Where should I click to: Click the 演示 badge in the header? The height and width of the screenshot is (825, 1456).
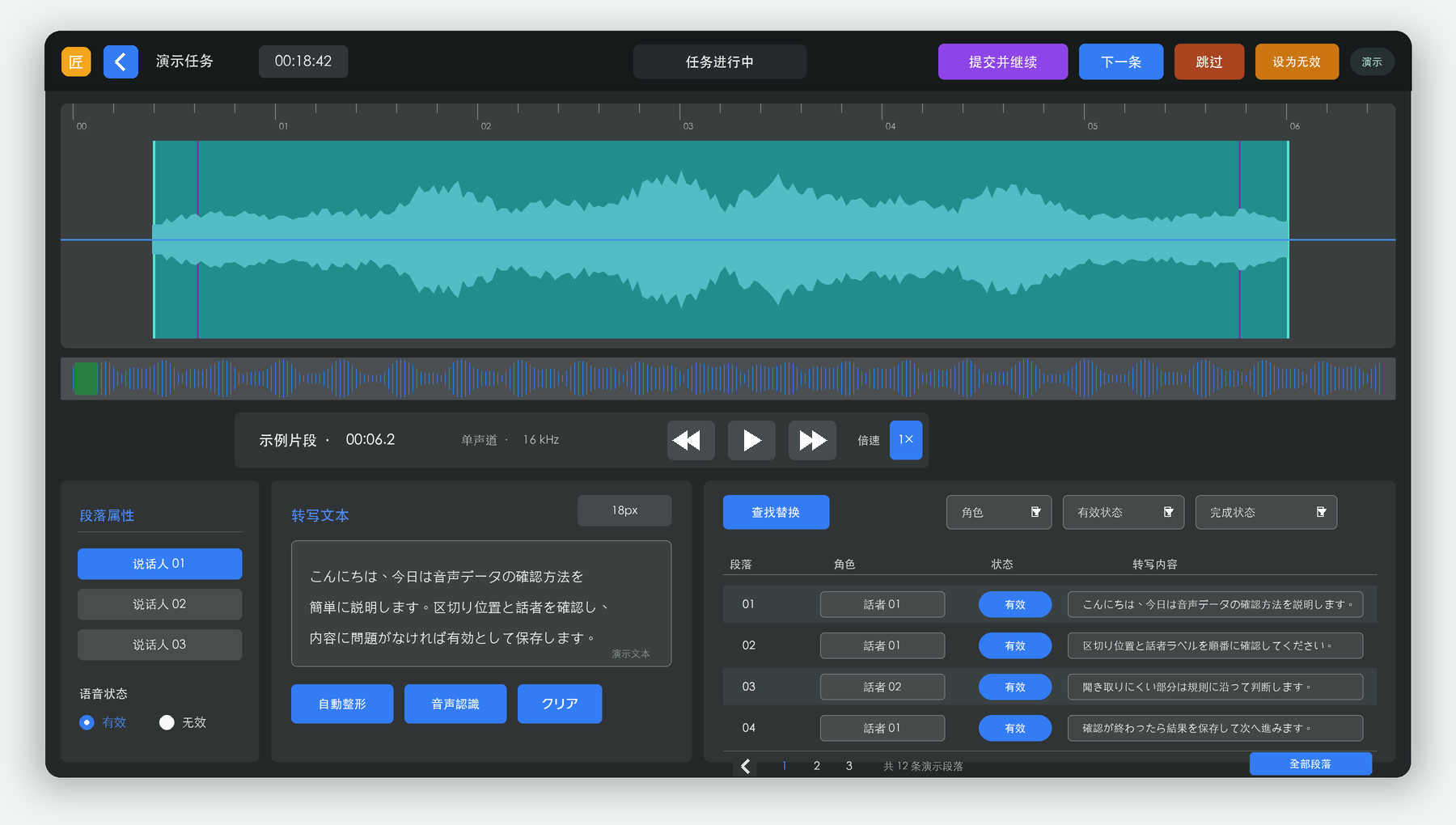(1372, 62)
